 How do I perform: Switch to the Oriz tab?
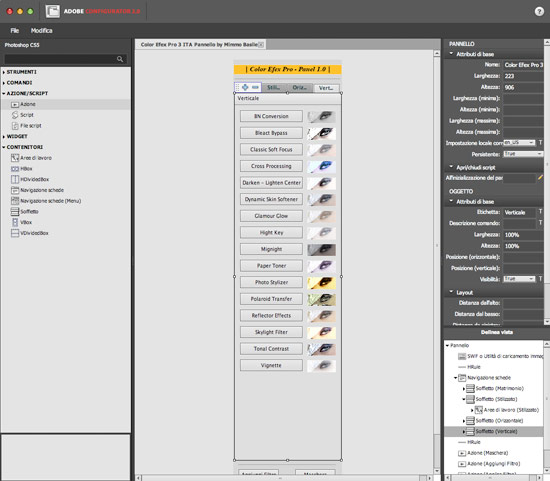pyautogui.click(x=300, y=87)
